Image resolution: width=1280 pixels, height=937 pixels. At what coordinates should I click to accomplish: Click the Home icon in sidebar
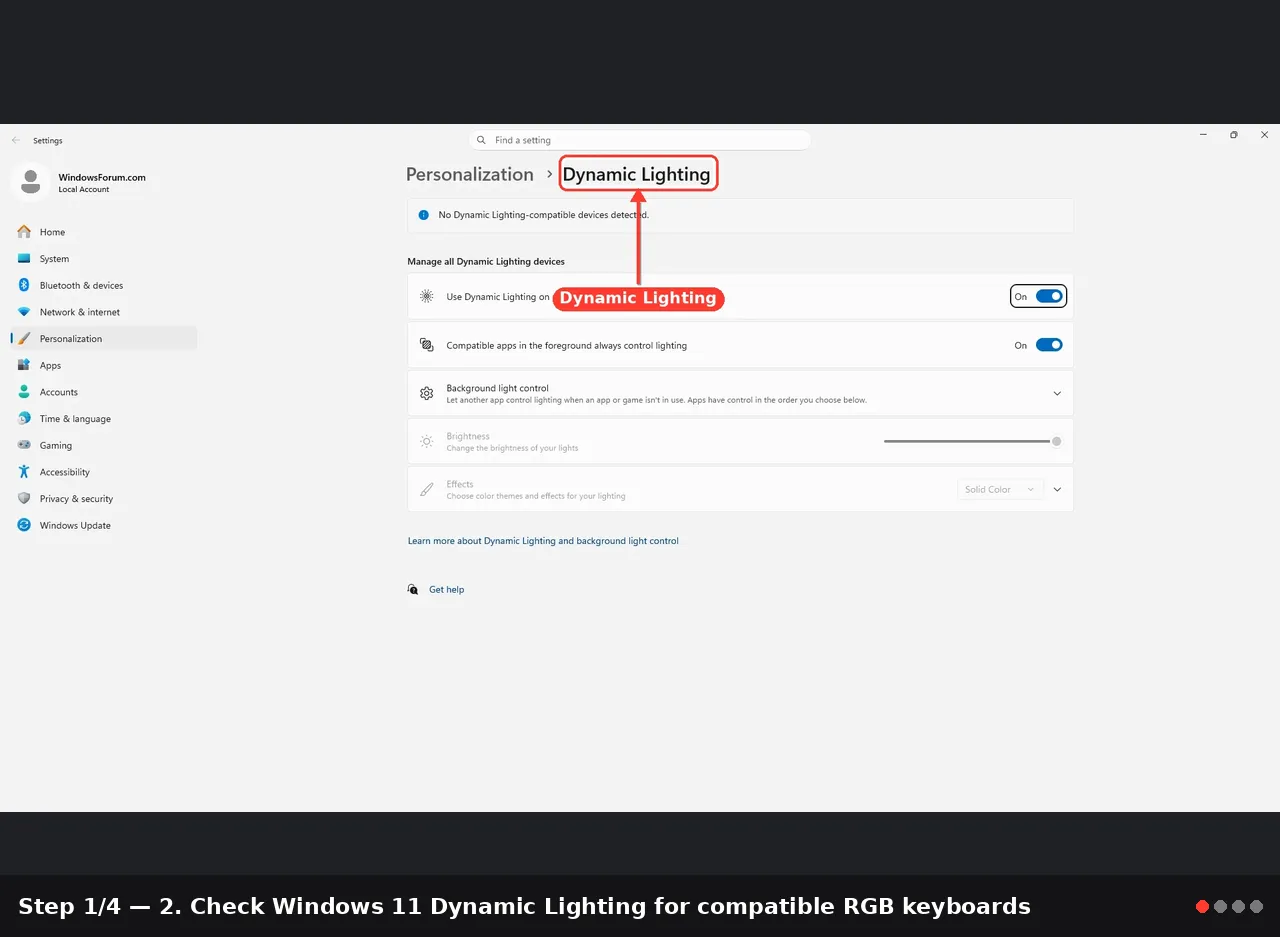[x=24, y=232]
